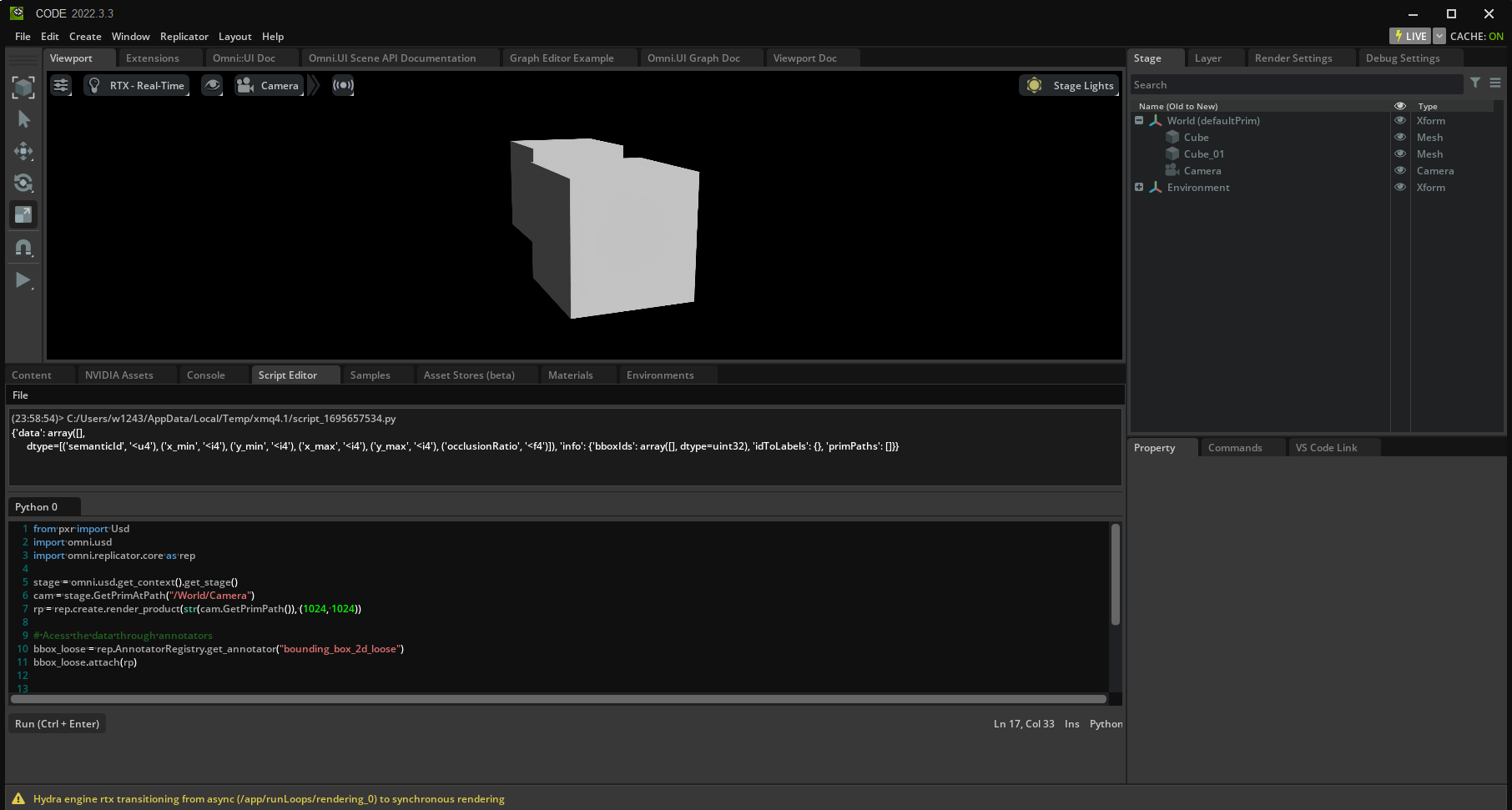The height and width of the screenshot is (810, 1512).
Task: Click the Cube mesh prim icon
Action: [x=1172, y=137]
